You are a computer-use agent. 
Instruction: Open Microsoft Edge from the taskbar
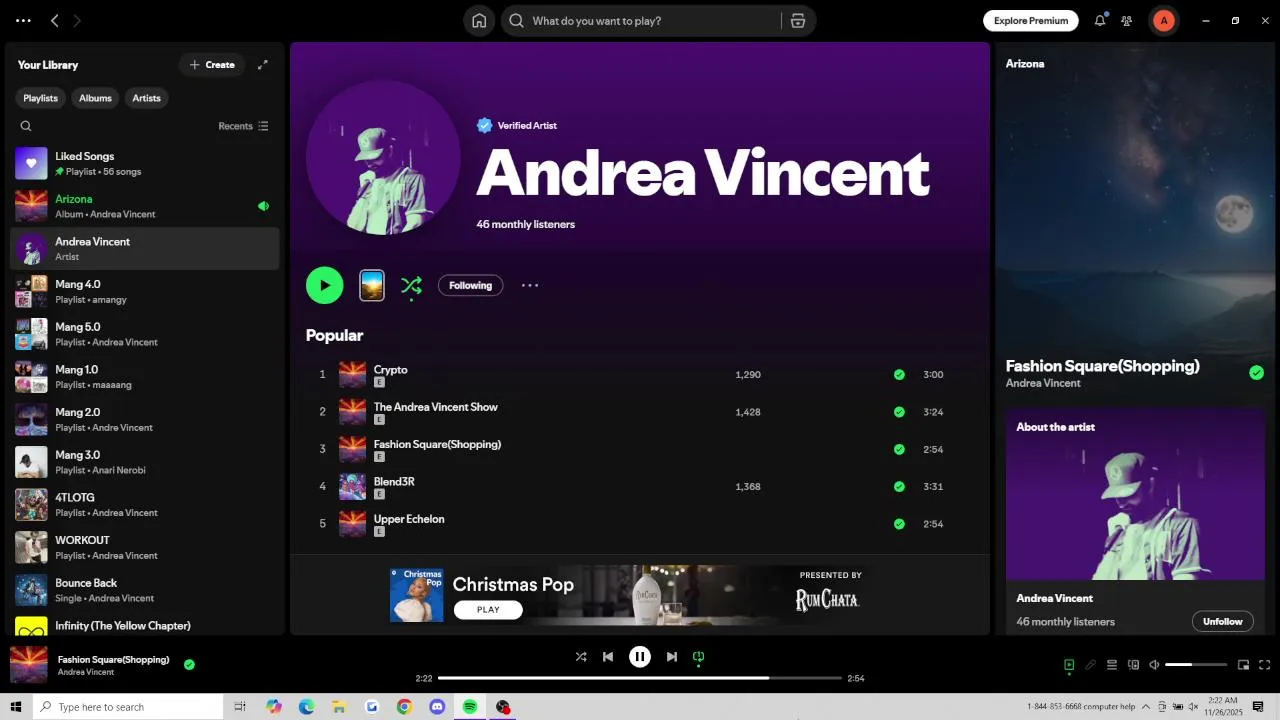[306, 707]
